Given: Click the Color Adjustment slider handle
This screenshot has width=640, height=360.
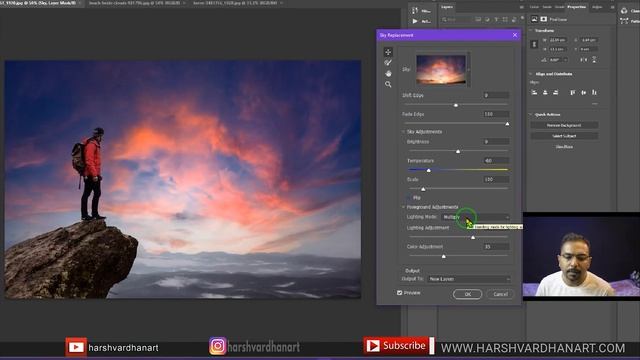Looking at the screenshot, I should click(444, 256).
